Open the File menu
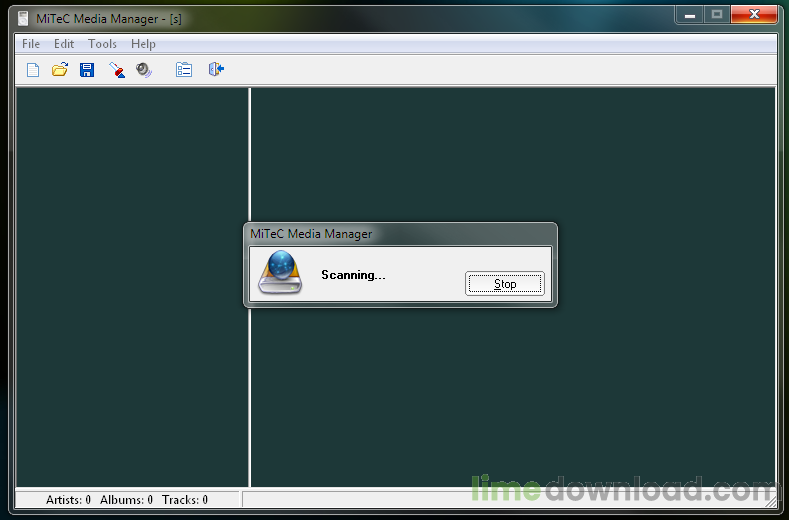The width and height of the screenshot is (789, 520). (x=31, y=44)
